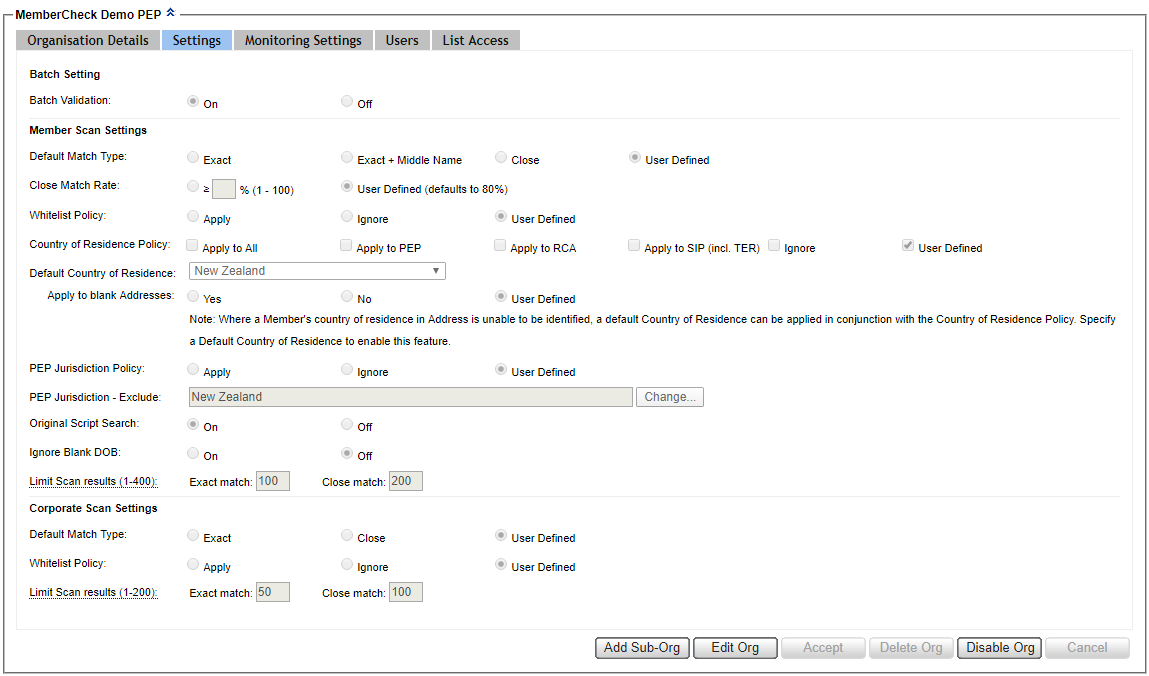The image size is (1149, 676).
Task: Select User Defined (defaults to 80%) rate
Action: tap(347, 187)
